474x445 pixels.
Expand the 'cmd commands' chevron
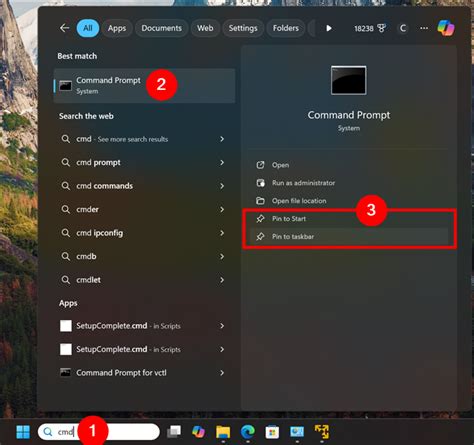coord(222,186)
